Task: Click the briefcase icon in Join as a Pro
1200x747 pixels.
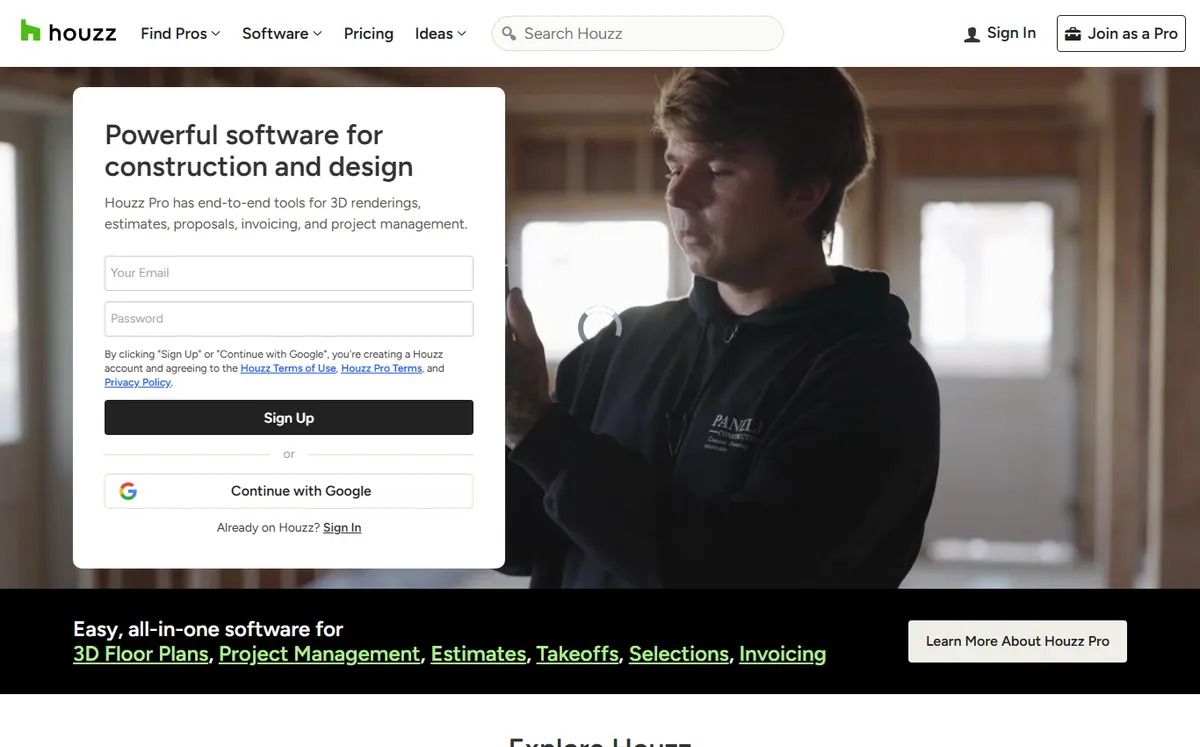Action: coord(1073,34)
